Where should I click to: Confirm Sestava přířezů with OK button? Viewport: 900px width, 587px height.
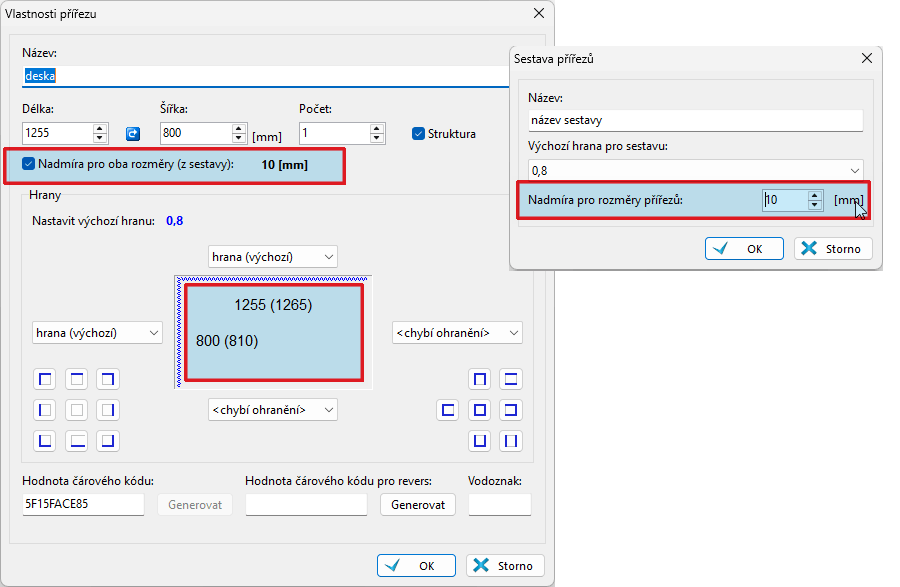745,249
